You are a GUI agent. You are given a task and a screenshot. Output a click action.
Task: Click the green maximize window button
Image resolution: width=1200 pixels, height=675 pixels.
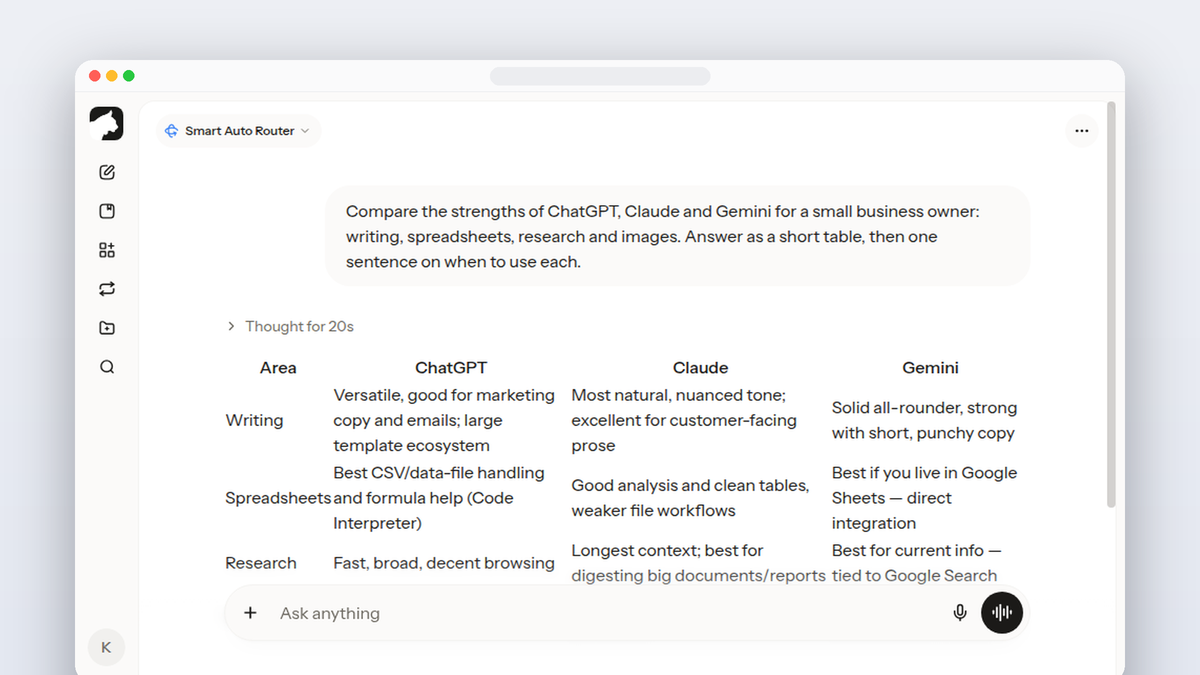[129, 76]
